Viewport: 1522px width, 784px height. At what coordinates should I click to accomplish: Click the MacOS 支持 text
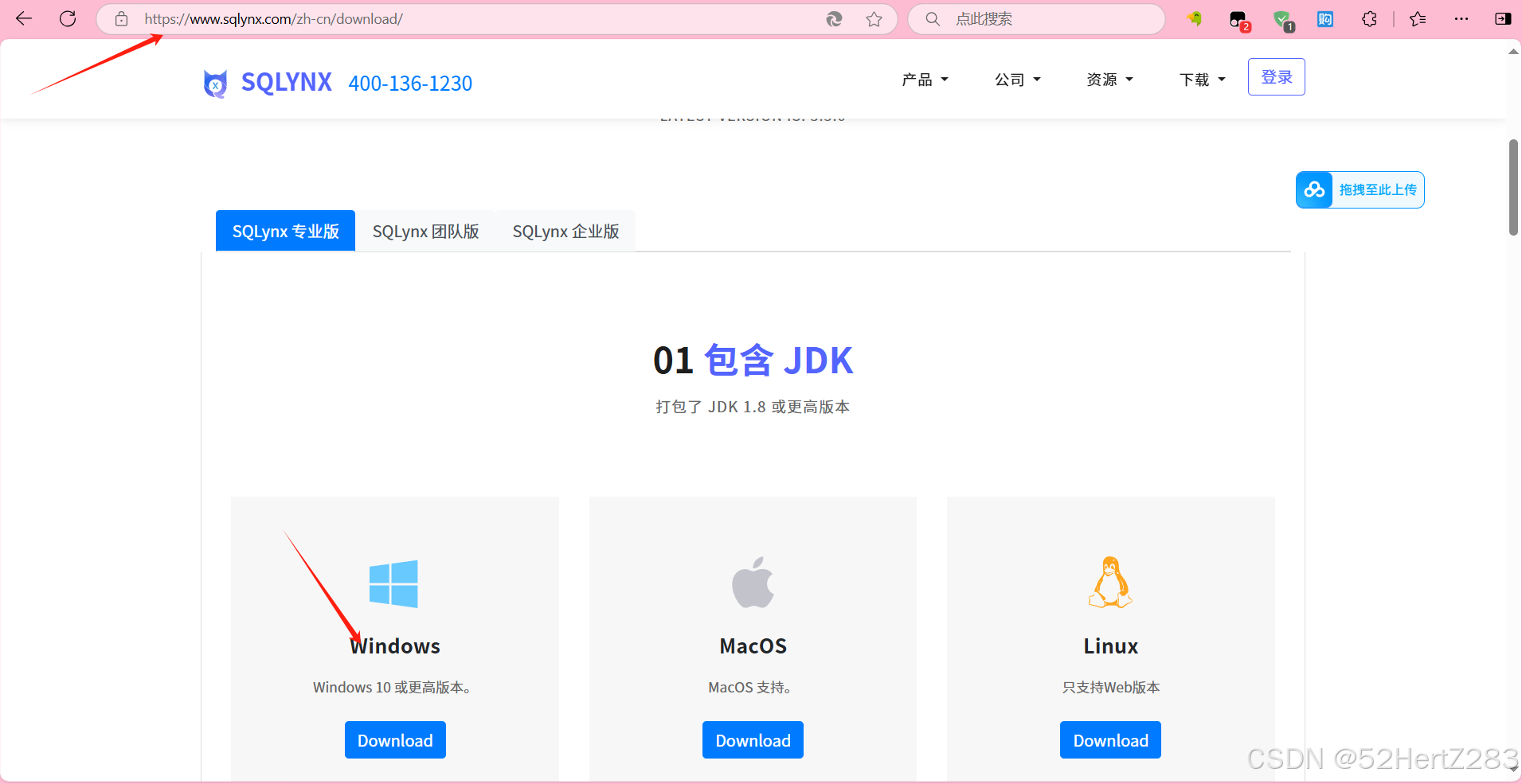749,687
